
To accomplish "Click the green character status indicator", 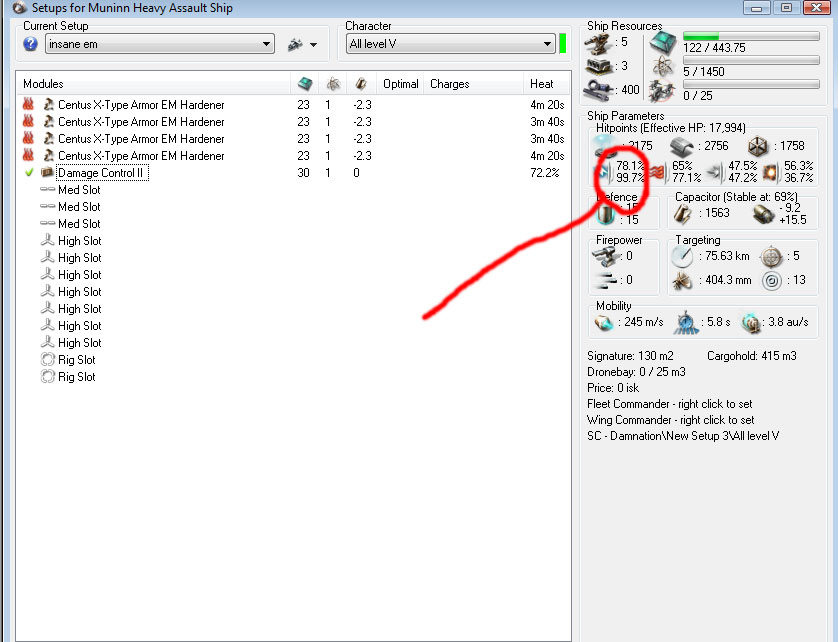I will [562, 44].
